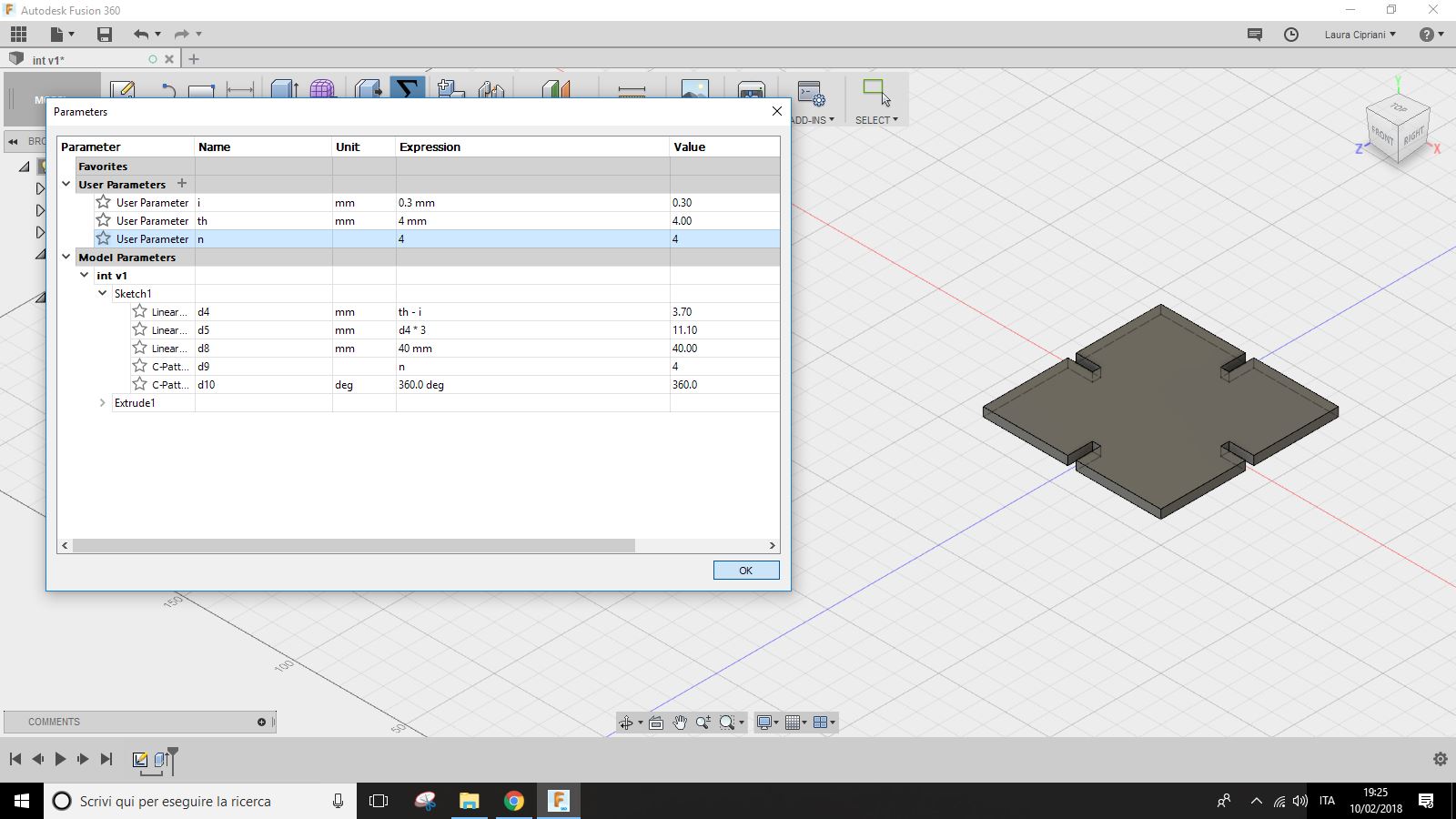Viewport: 1456px width, 819px height.
Task: Favorite the user parameter n
Action: click(x=104, y=238)
